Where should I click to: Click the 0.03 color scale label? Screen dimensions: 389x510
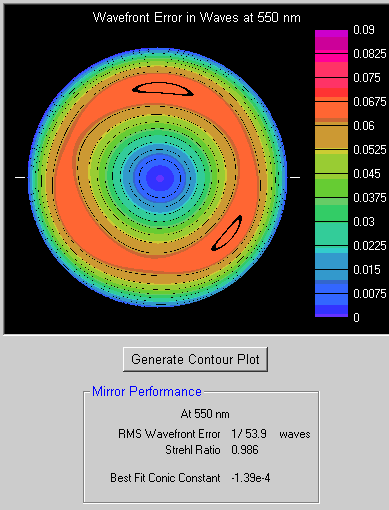coord(364,222)
